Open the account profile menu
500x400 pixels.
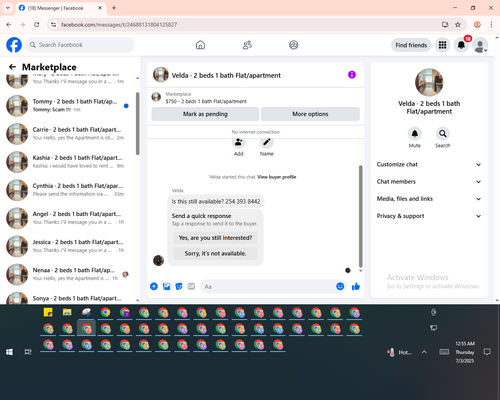480,45
